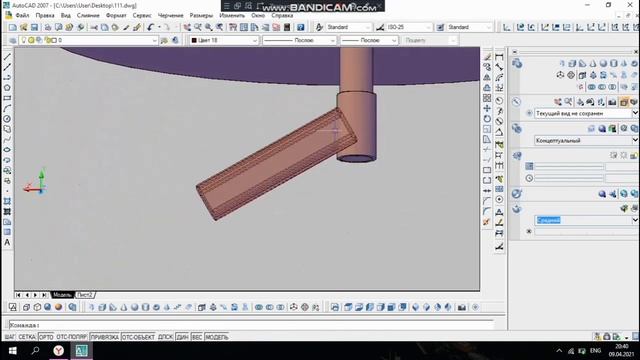This screenshot has width=640, height=360.
Task: Toggle ДИН dynamic input
Action: pyautogui.click(x=182, y=337)
